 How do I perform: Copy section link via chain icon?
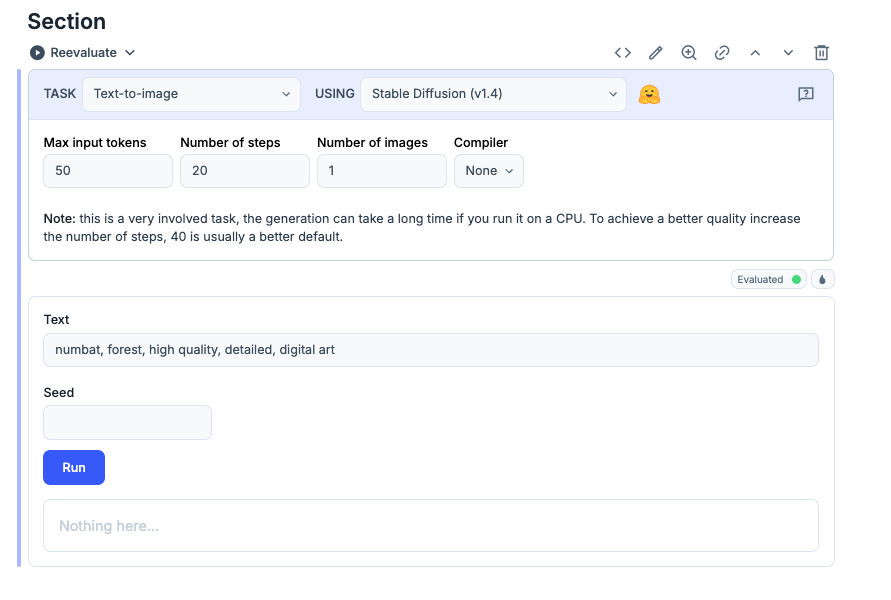click(722, 53)
